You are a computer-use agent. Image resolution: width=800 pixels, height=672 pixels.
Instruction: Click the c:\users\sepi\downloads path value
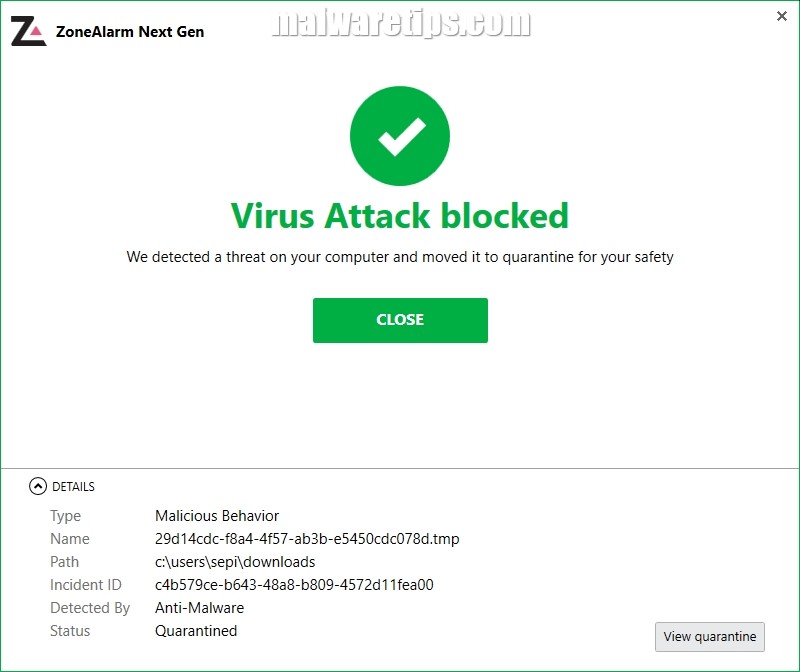tap(235, 562)
